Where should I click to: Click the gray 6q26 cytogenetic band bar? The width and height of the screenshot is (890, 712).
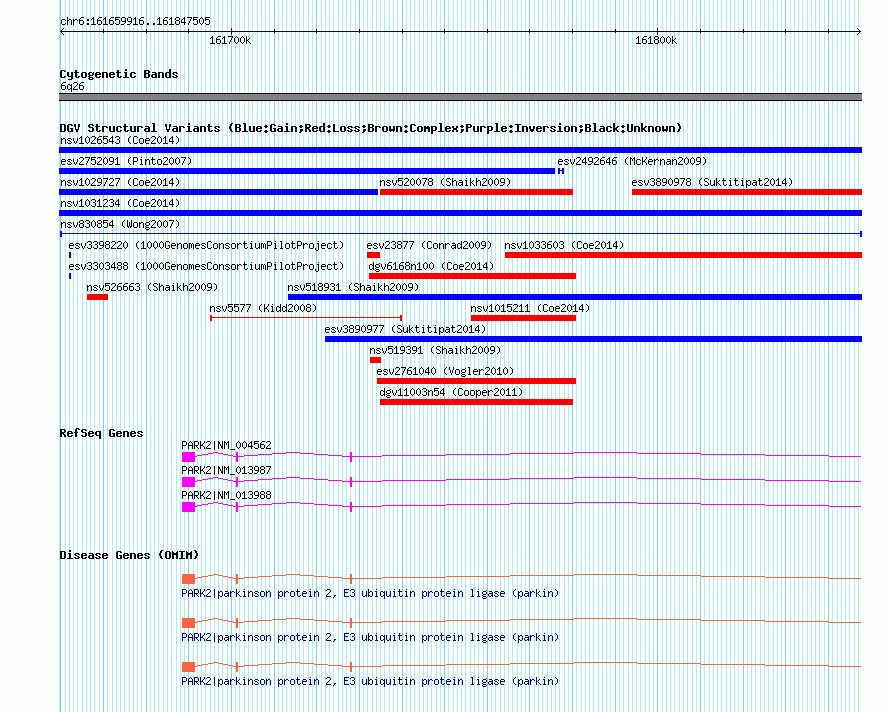tap(460, 97)
